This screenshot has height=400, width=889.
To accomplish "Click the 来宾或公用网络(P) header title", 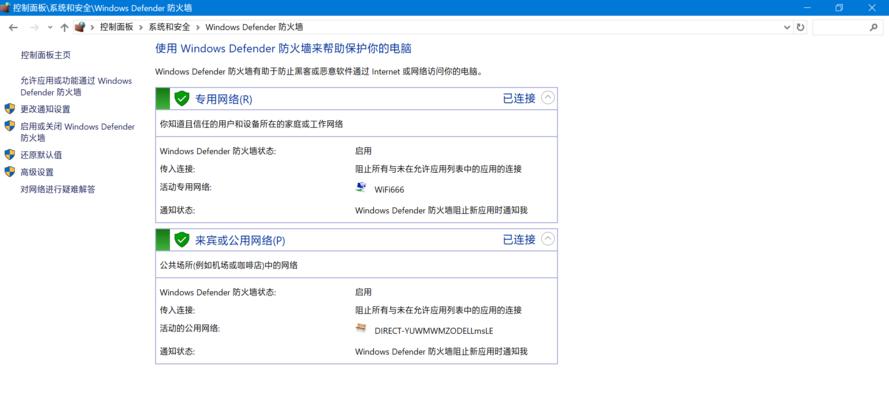I will (x=240, y=240).
